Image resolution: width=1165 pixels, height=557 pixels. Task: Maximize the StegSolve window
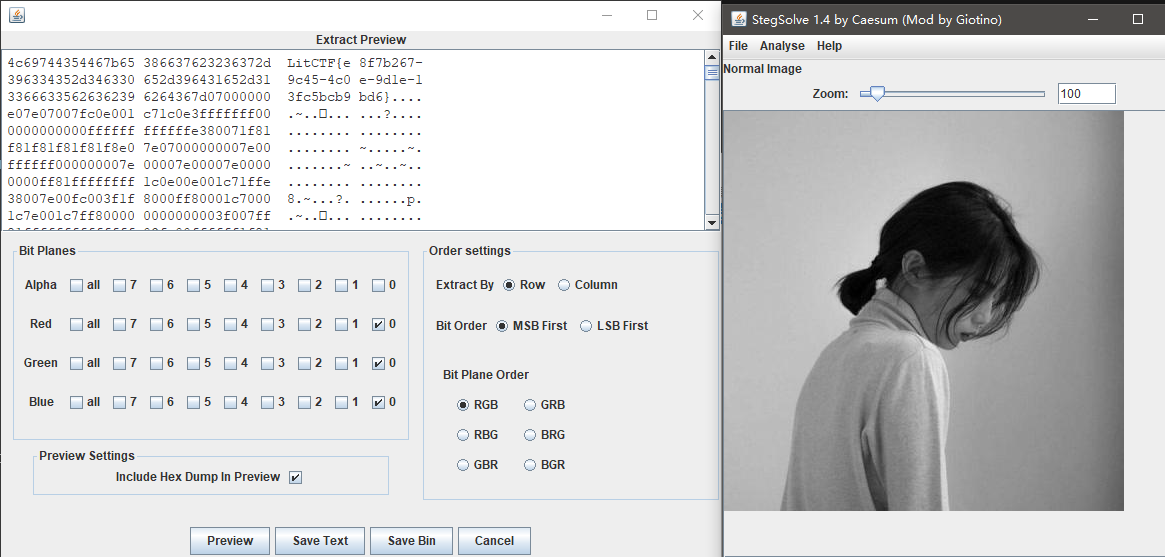tap(1137, 19)
